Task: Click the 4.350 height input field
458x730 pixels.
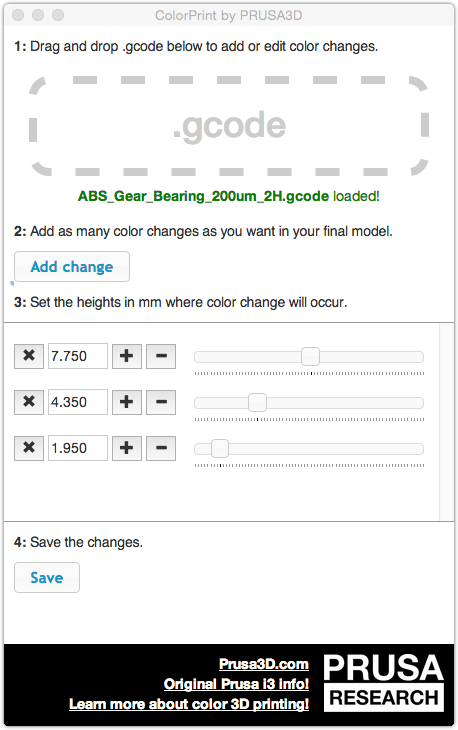Action: tap(78, 402)
